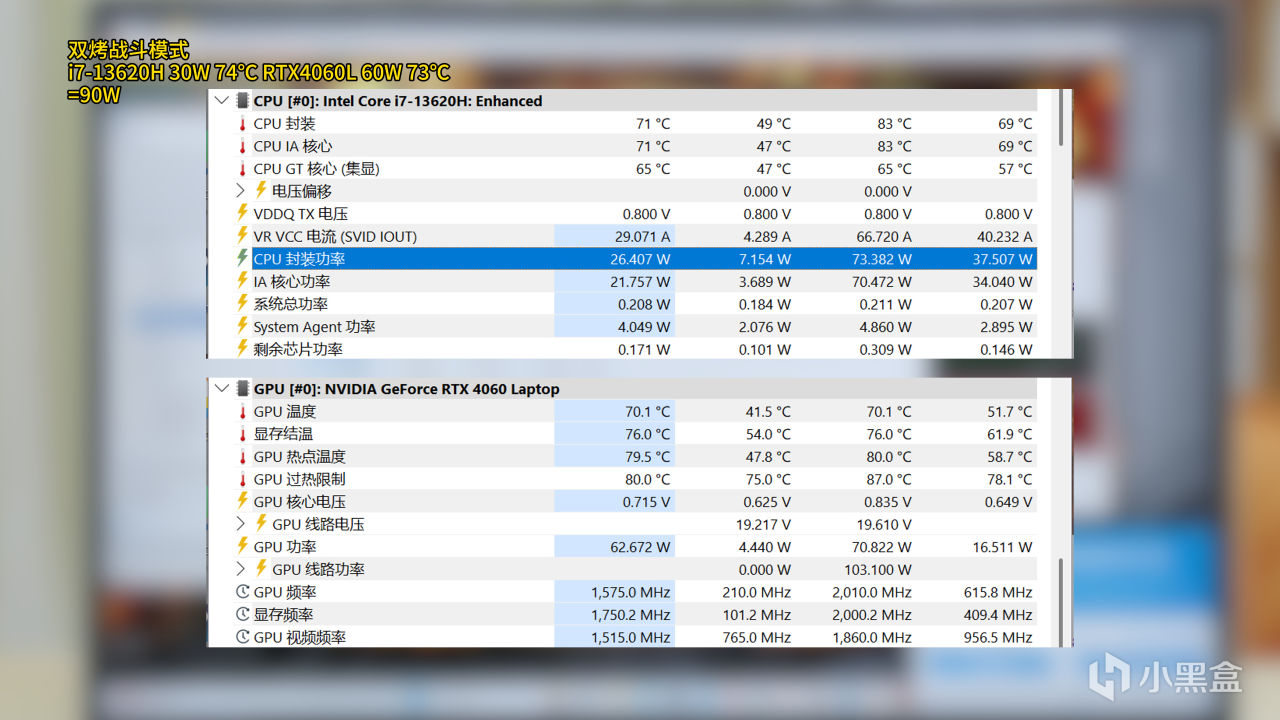Image resolution: width=1280 pixels, height=720 pixels.
Task: Click the clock icon for 显存频率
Action: [242, 615]
